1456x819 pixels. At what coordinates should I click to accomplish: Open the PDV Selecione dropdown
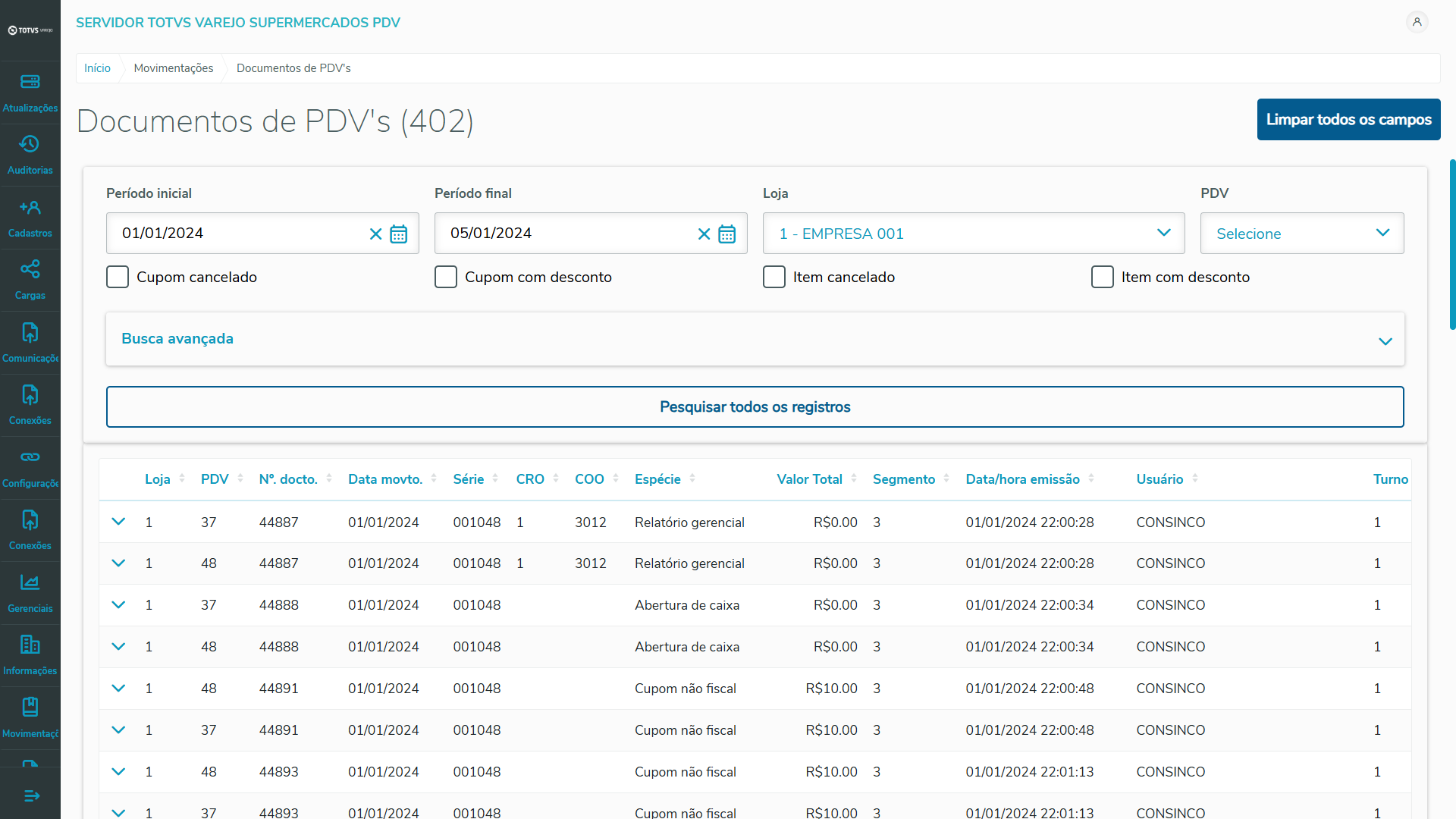pyautogui.click(x=1301, y=234)
